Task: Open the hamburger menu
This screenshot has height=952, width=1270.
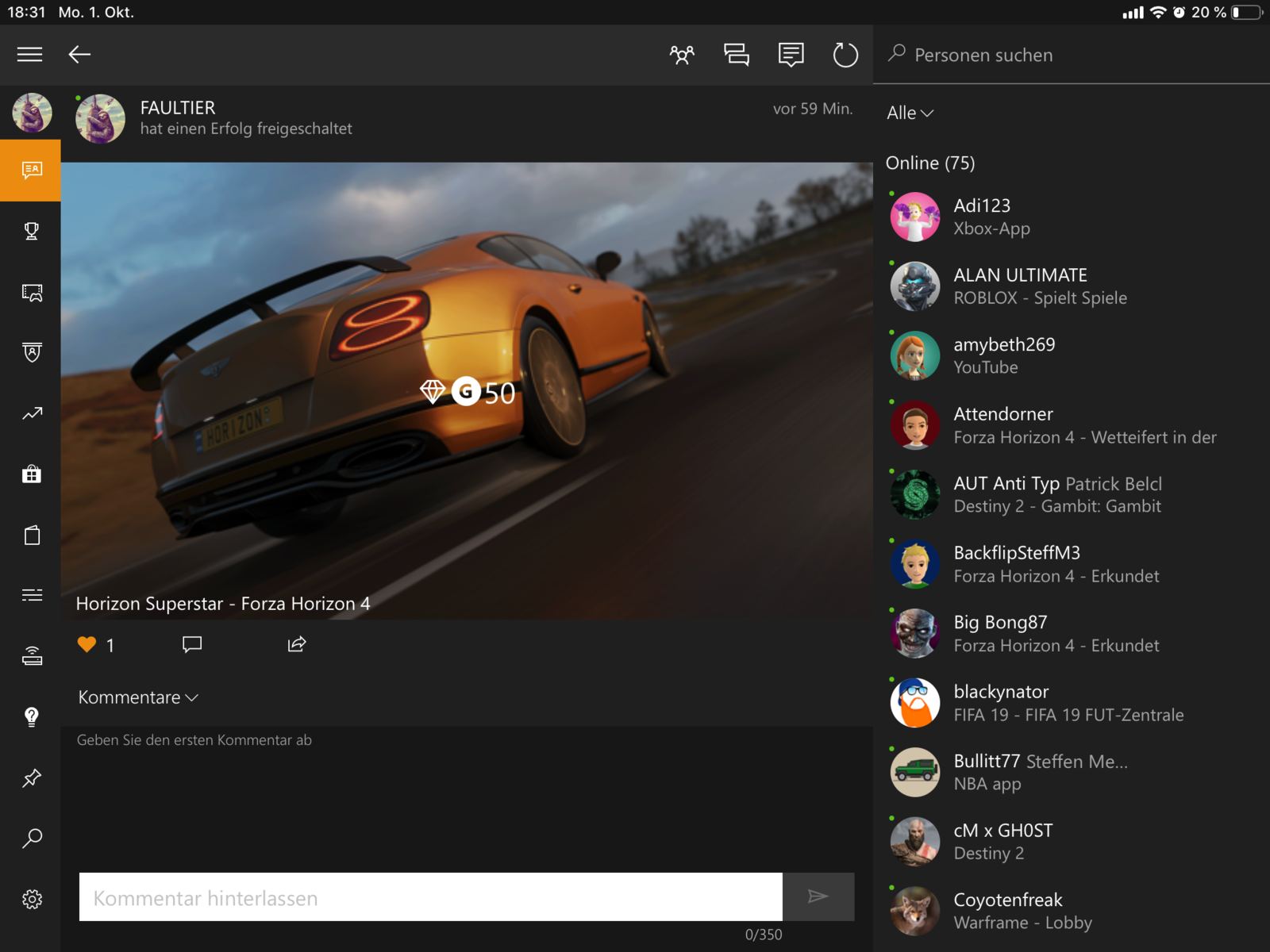Action: pyautogui.click(x=30, y=54)
